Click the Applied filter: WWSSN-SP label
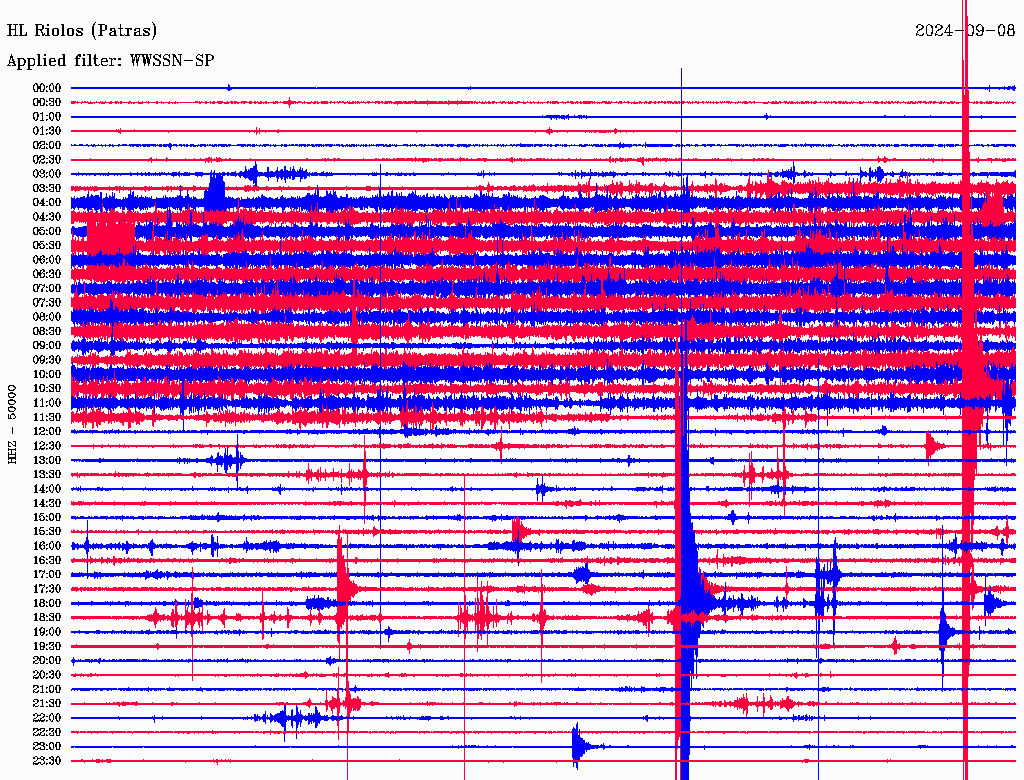Image resolution: width=1024 pixels, height=780 pixels. coord(110,61)
